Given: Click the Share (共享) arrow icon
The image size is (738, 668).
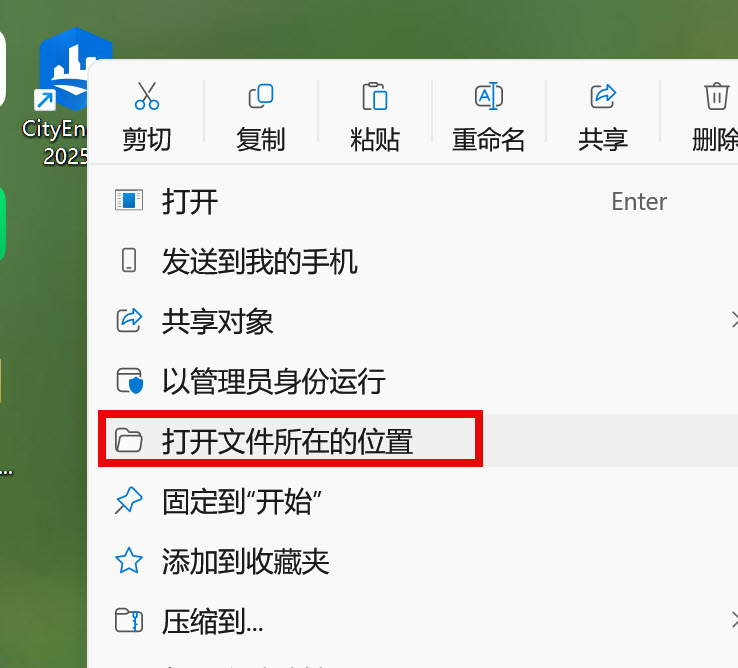Looking at the screenshot, I should 603,96.
